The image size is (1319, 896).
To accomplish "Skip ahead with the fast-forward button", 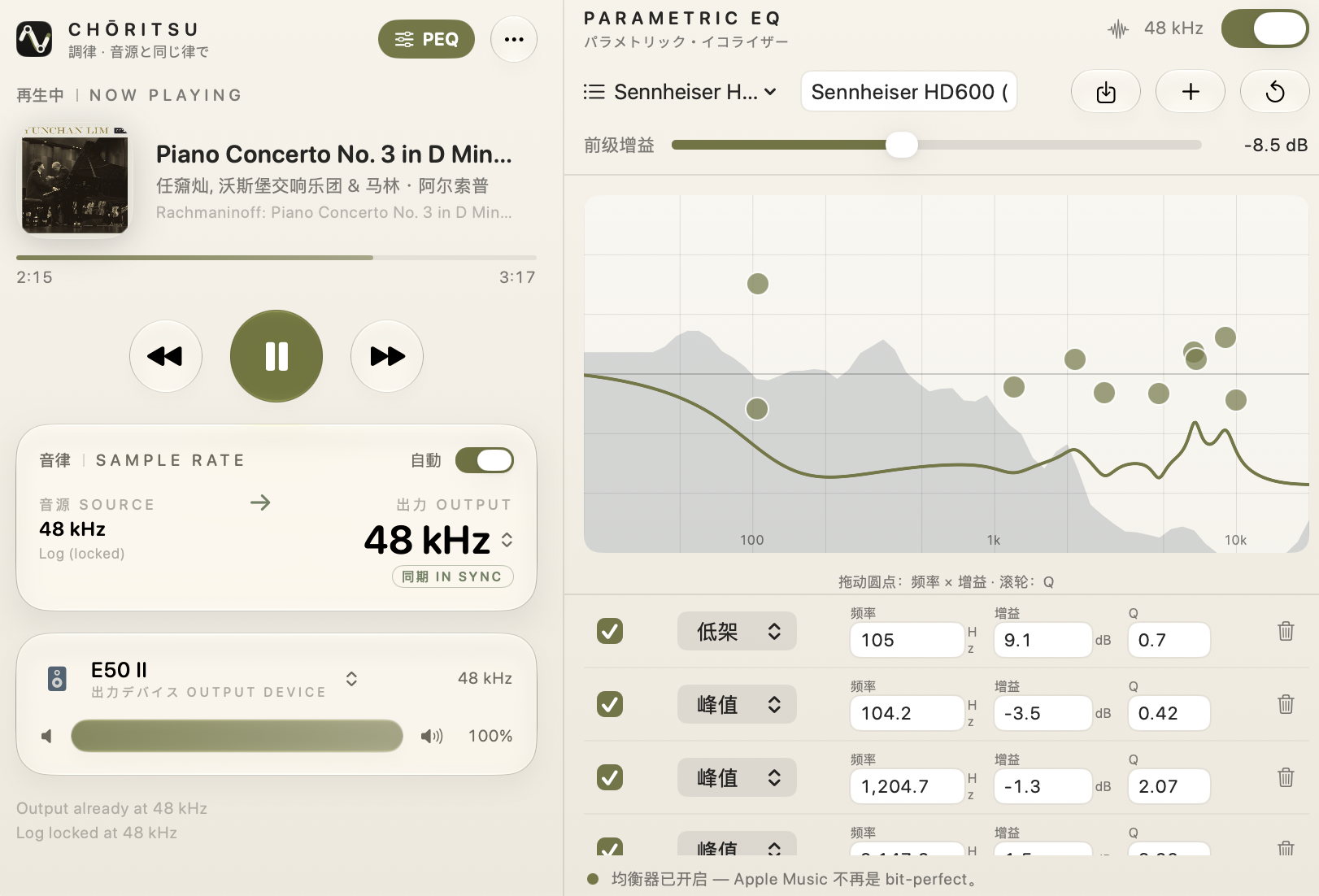I will [x=387, y=356].
